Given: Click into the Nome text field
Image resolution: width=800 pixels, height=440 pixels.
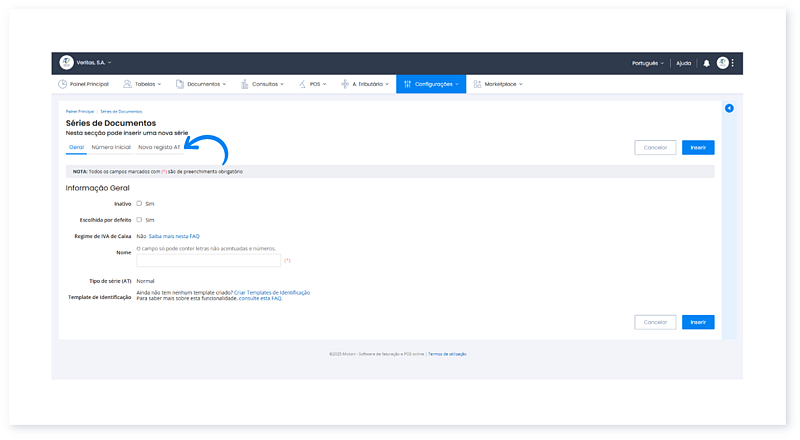Looking at the screenshot, I should coord(208,260).
